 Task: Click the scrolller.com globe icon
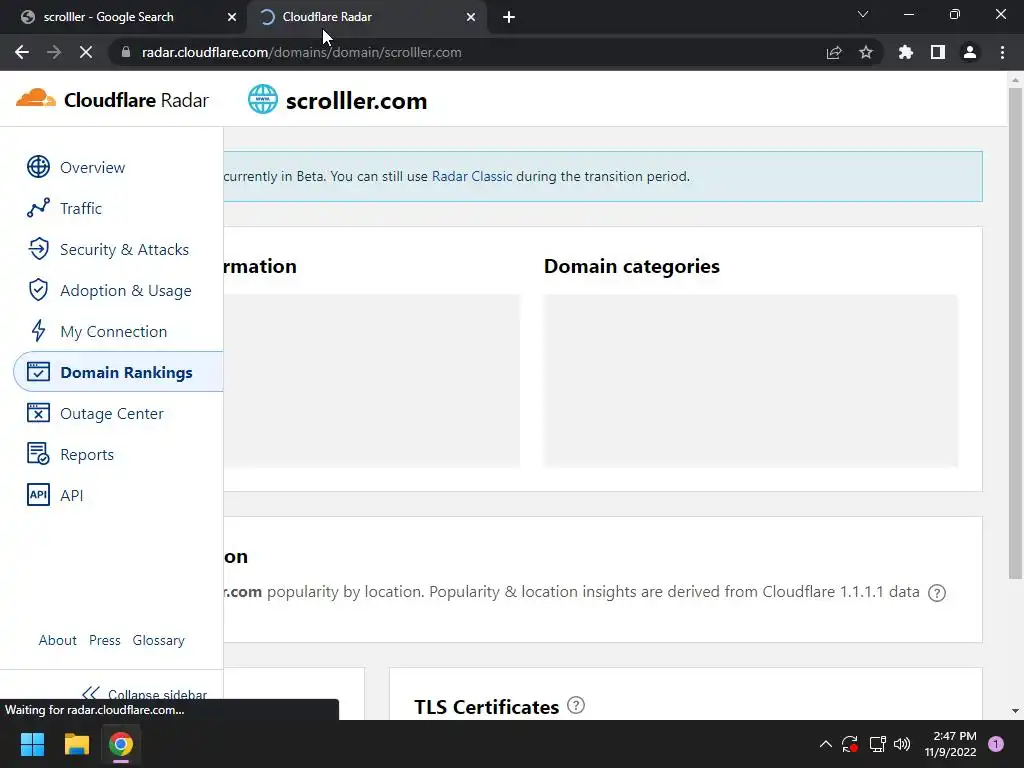(263, 99)
